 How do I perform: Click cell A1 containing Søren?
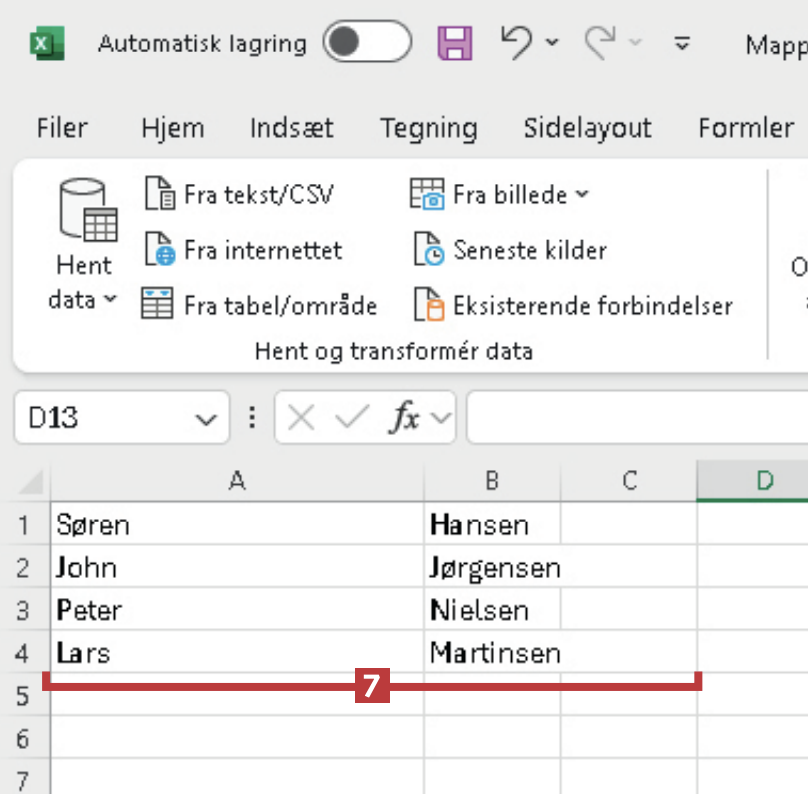(x=236, y=523)
